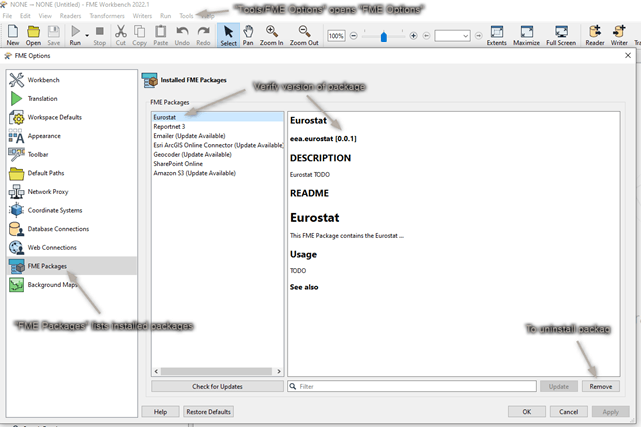Click the New workspace toolbar icon
The width and height of the screenshot is (641, 427).
[12, 34]
